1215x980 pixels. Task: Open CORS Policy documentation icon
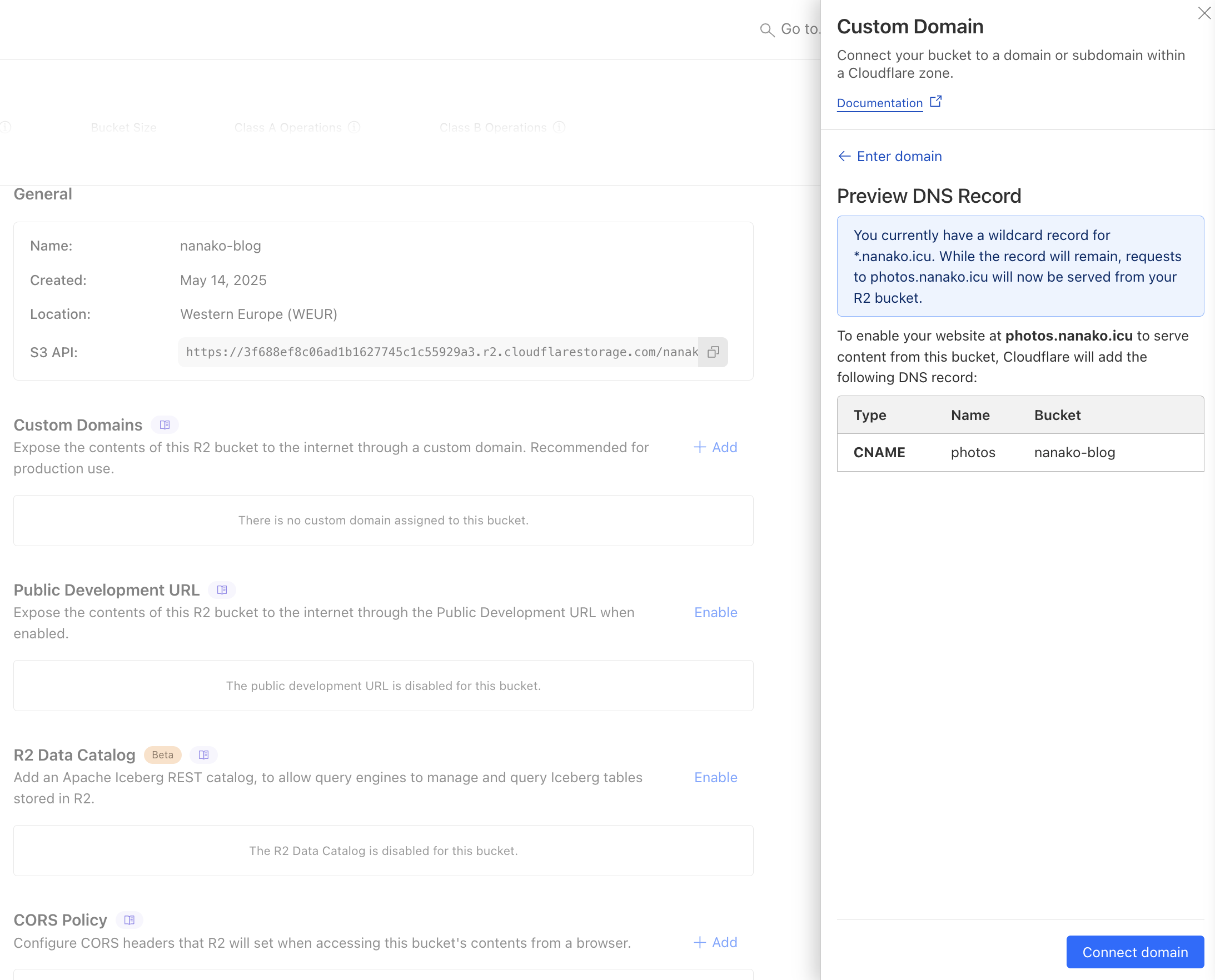pyautogui.click(x=130, y=920)
